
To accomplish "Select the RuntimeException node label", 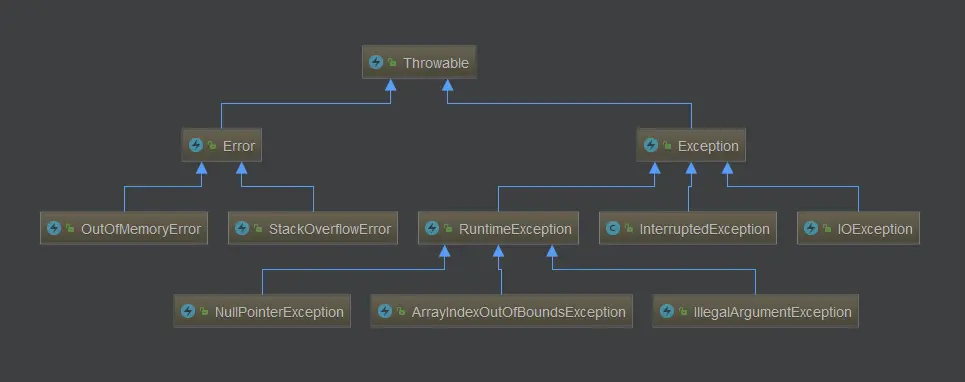I will tap(515, 229).
